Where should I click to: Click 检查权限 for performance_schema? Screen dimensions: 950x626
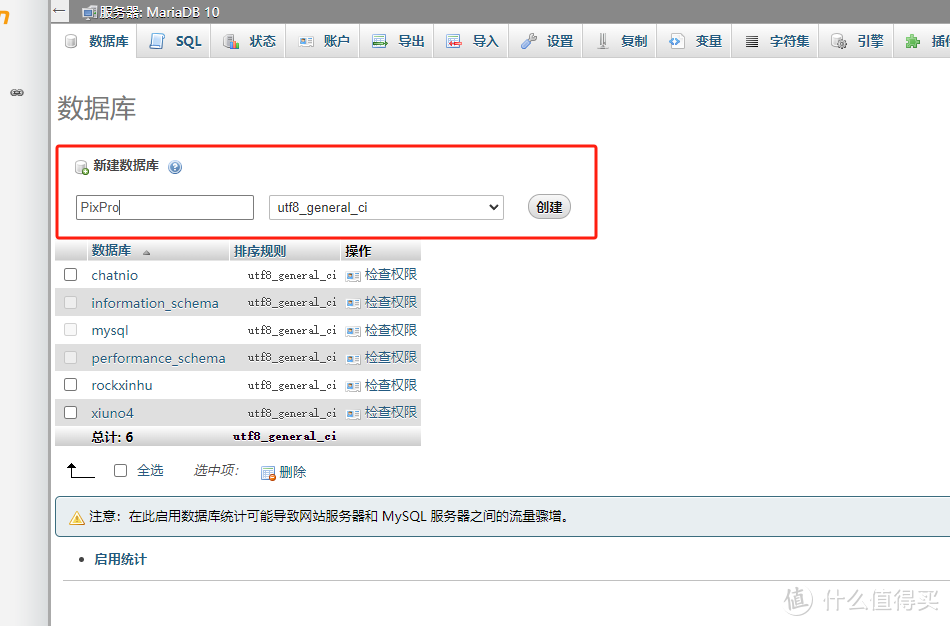tap(391, 357)
